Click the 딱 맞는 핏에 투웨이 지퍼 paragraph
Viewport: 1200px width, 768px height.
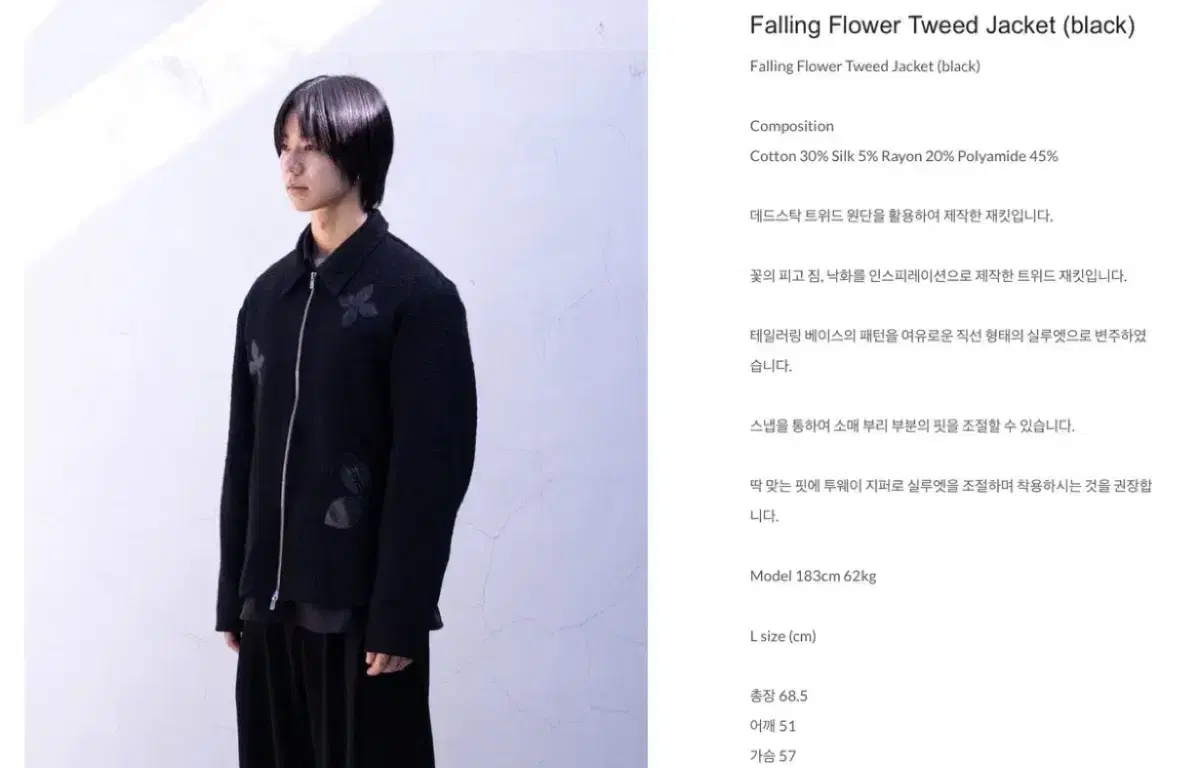(950, 501)
